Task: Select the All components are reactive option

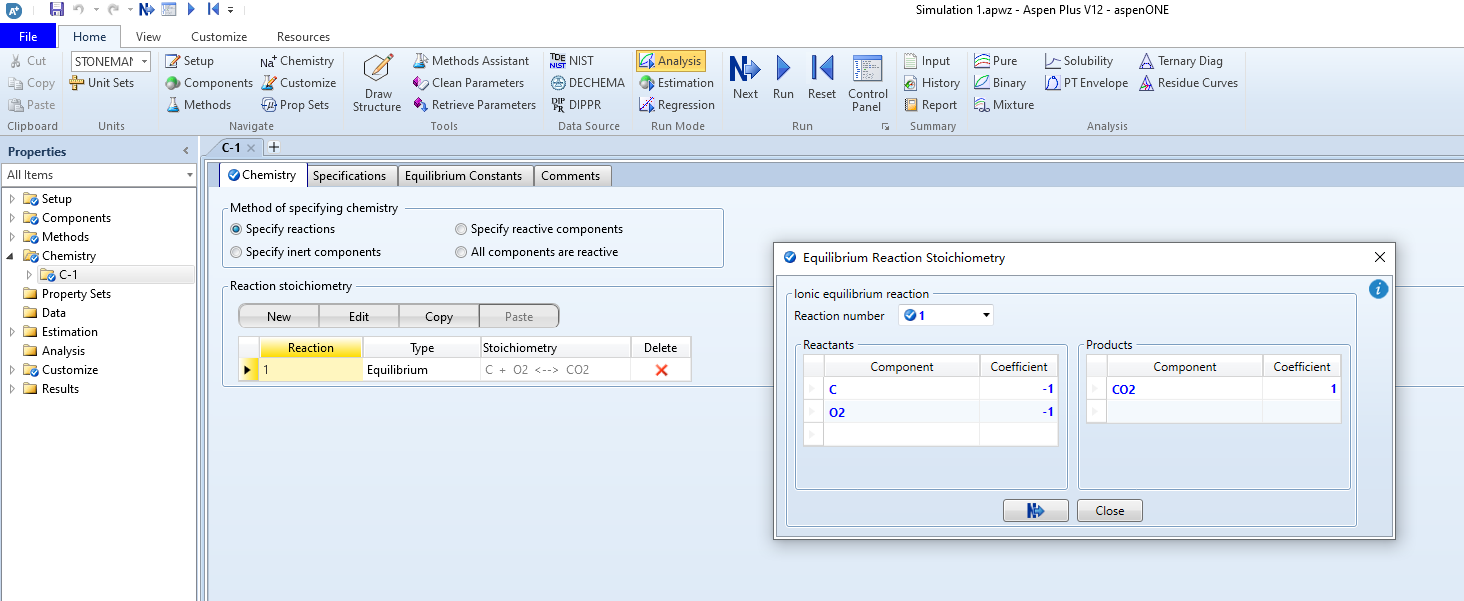Action: click(462, 252)
